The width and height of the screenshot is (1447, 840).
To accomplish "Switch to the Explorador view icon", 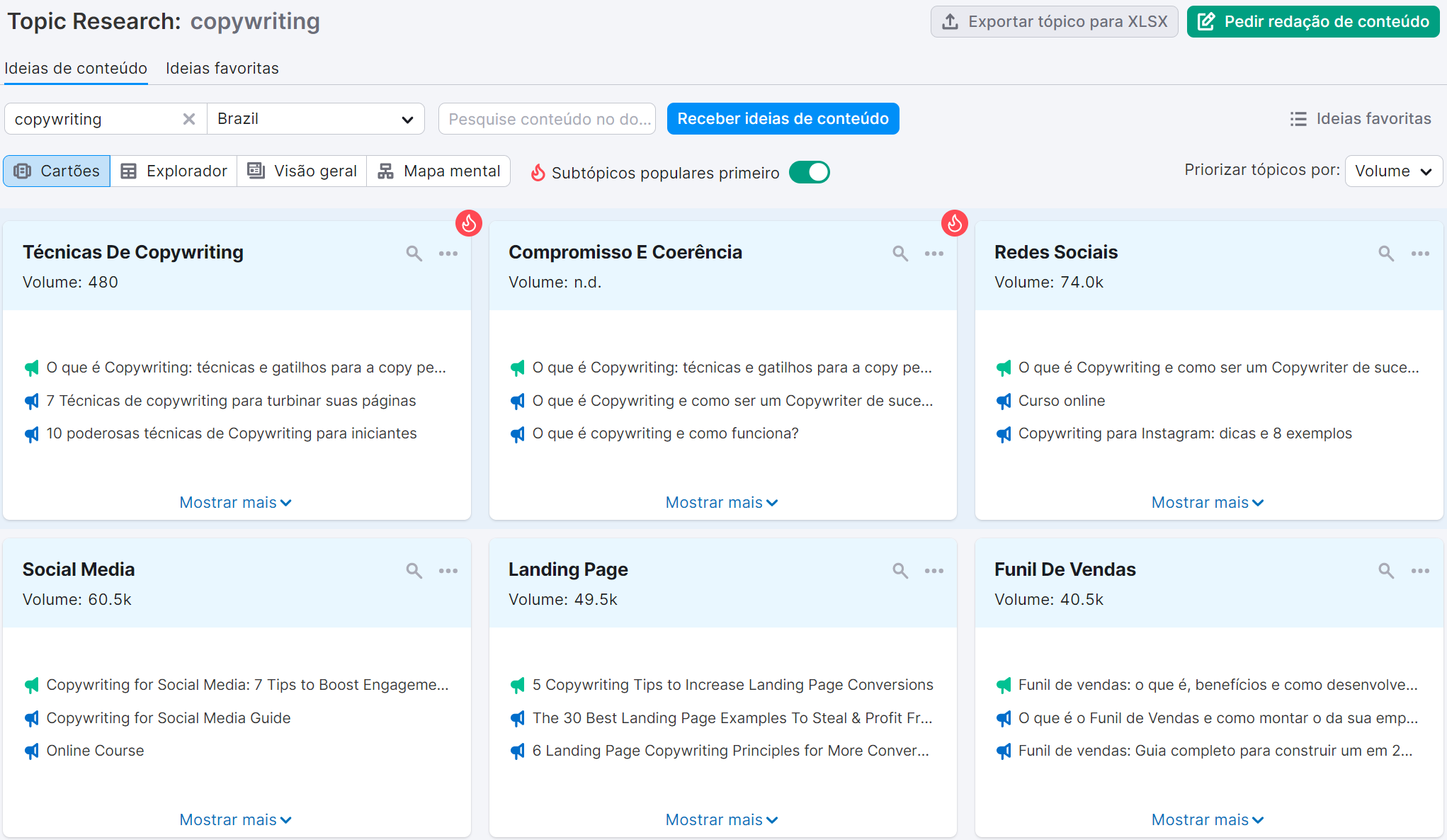I will pos(128,171).
